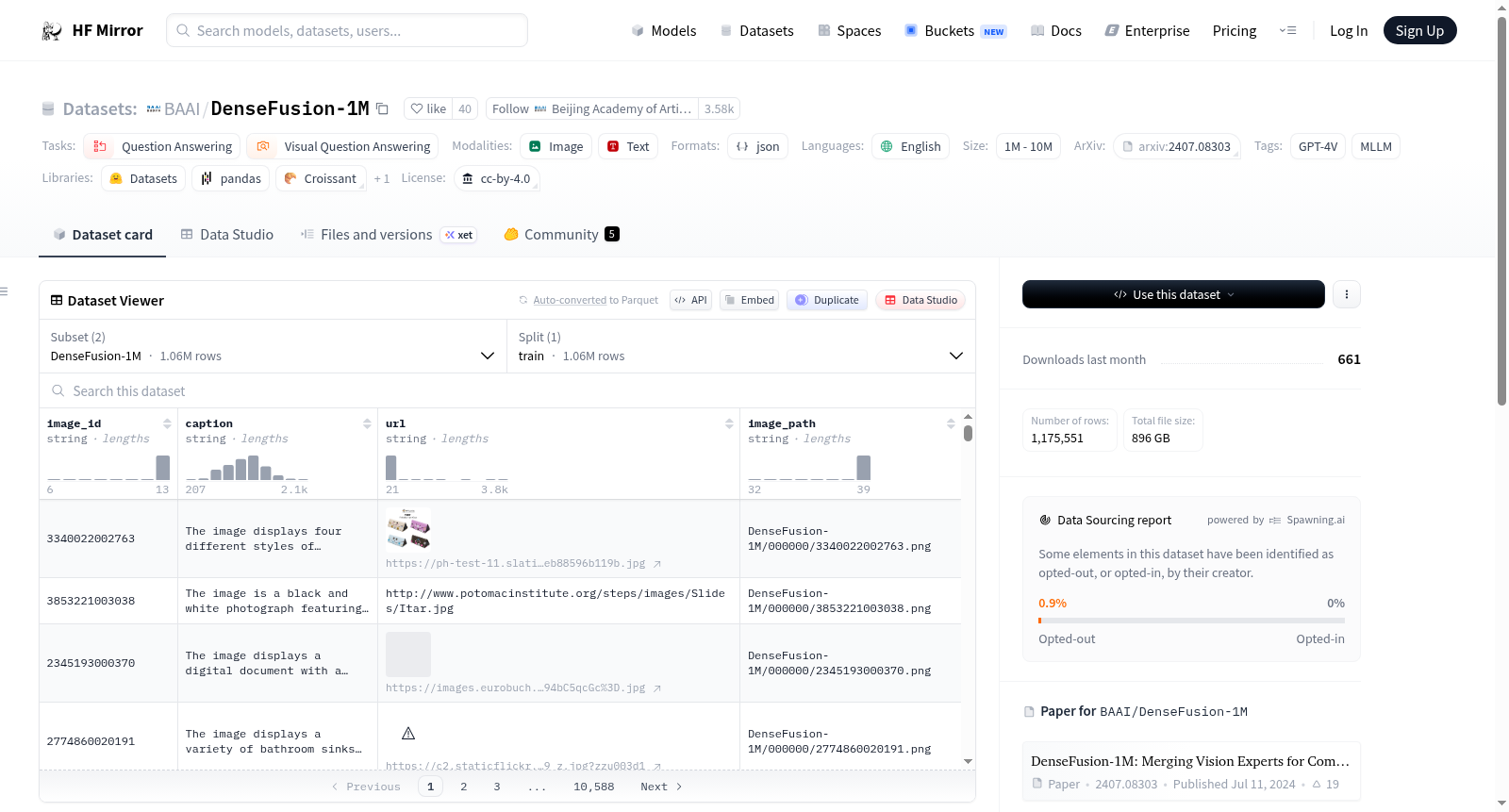Click the url lengths histogram
The height and width of the screenshot is (812, 1509).
coord(447,468)
